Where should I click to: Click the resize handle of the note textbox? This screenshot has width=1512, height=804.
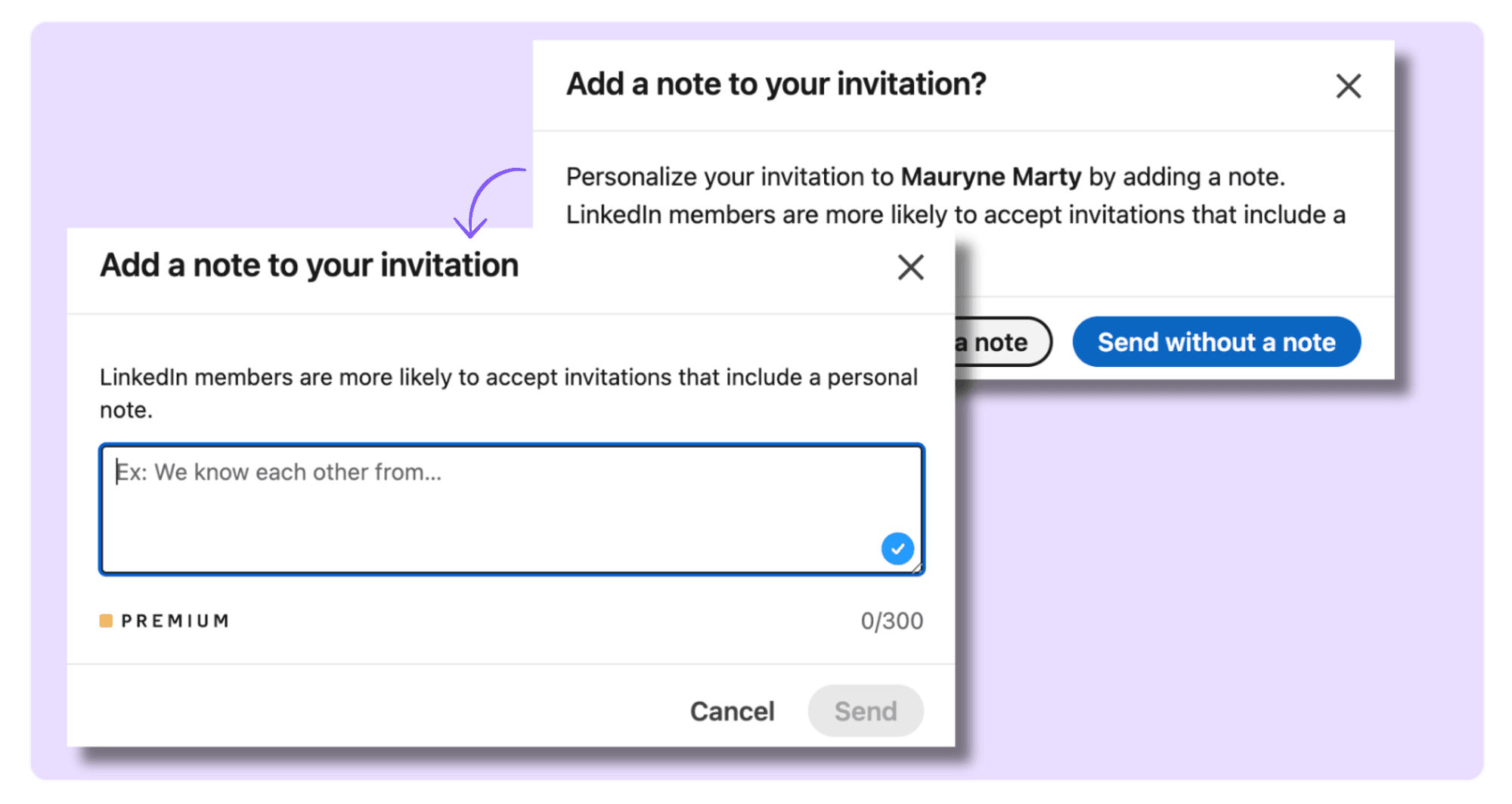[916, 567]
